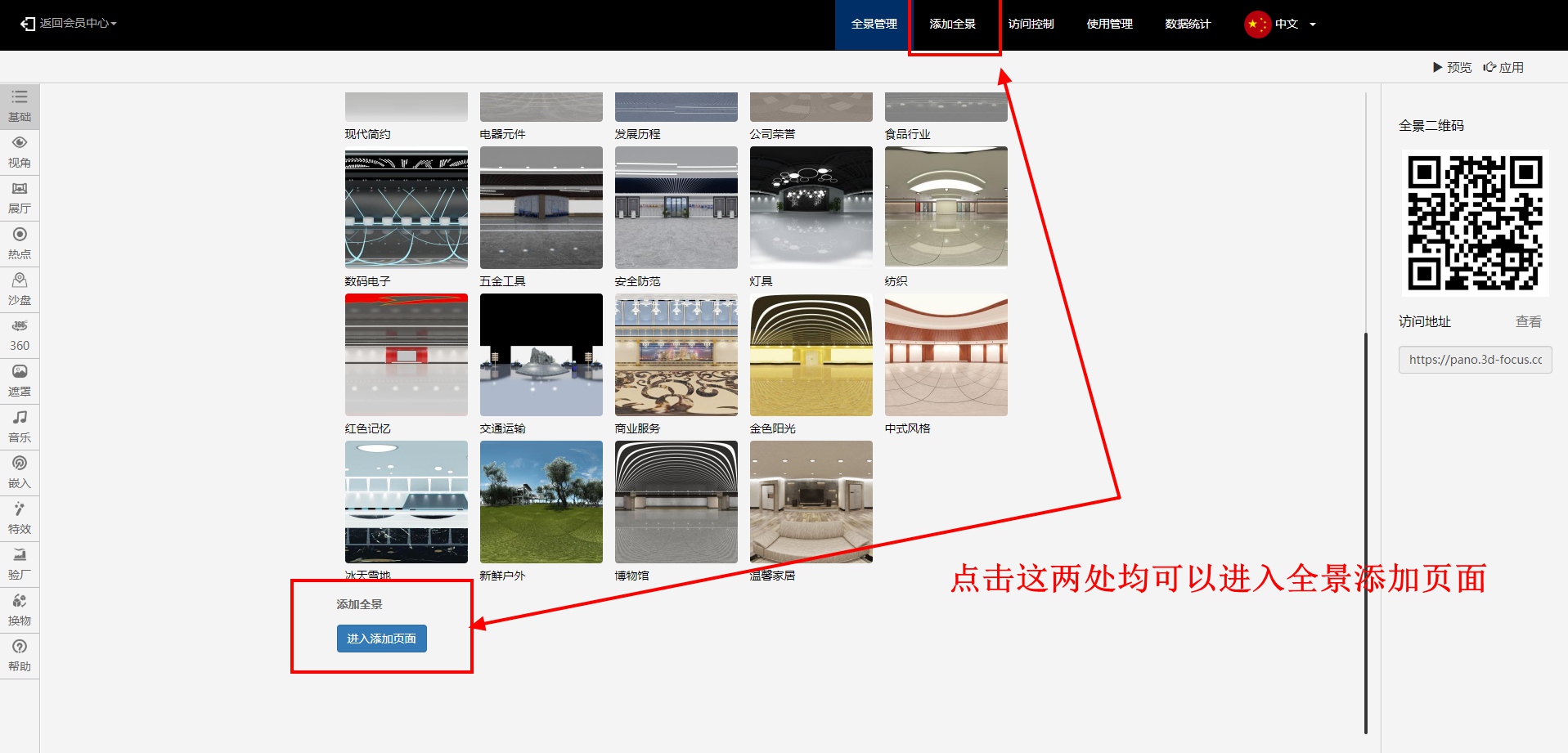Viewport: 1568px width, 753px height.
Task: Click the panorama URL address field
Action: (x=1475, y=360)
